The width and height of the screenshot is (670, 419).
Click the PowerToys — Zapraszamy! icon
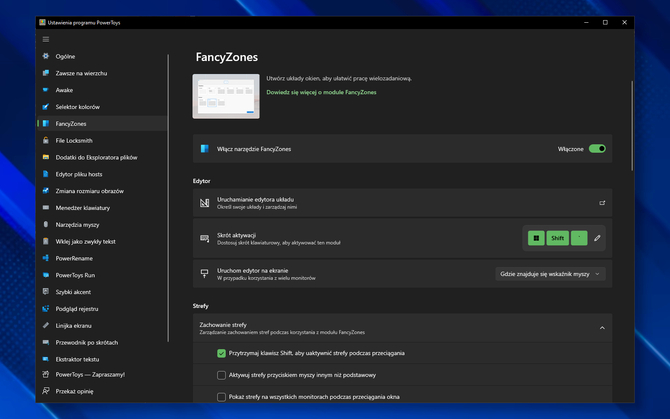(46, 375)
